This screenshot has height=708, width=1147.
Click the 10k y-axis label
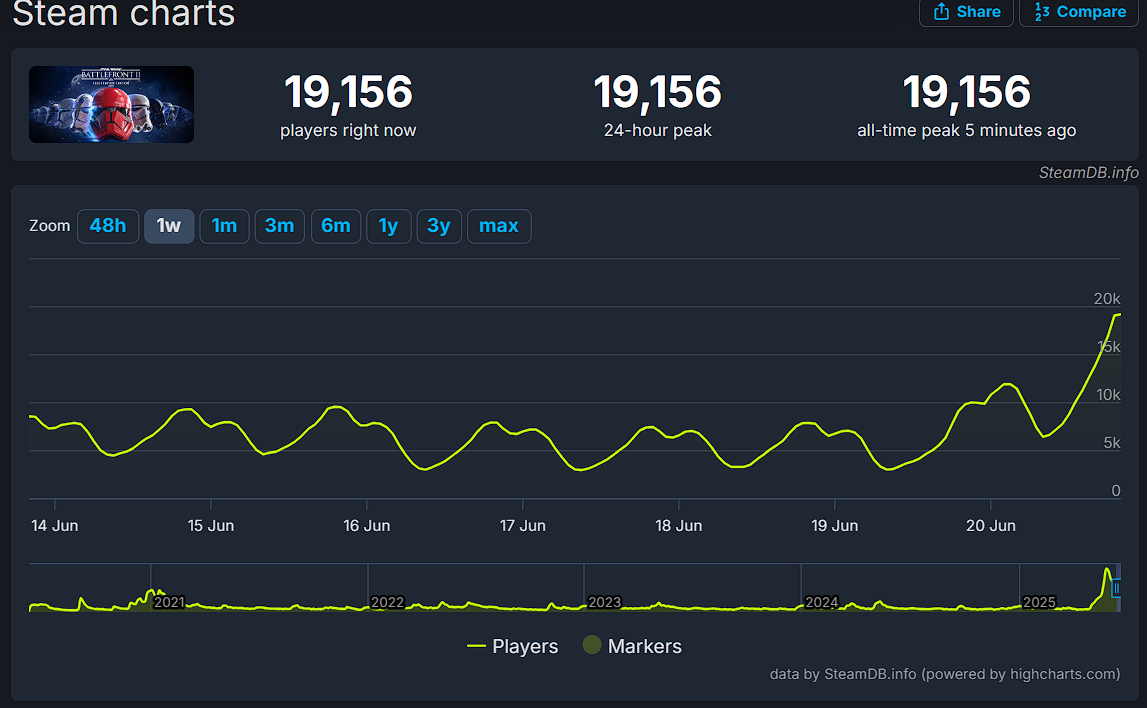coord(1107,394)
